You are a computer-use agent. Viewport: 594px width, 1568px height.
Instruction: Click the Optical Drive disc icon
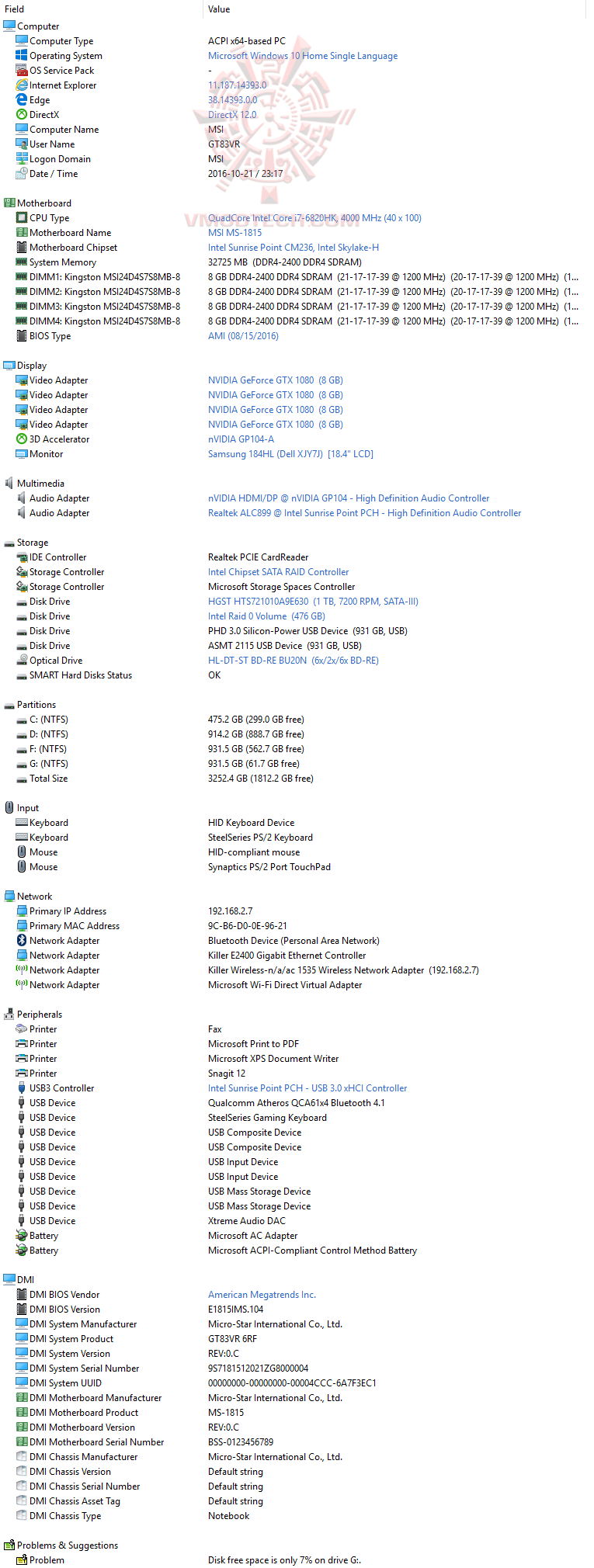(22, 660)
